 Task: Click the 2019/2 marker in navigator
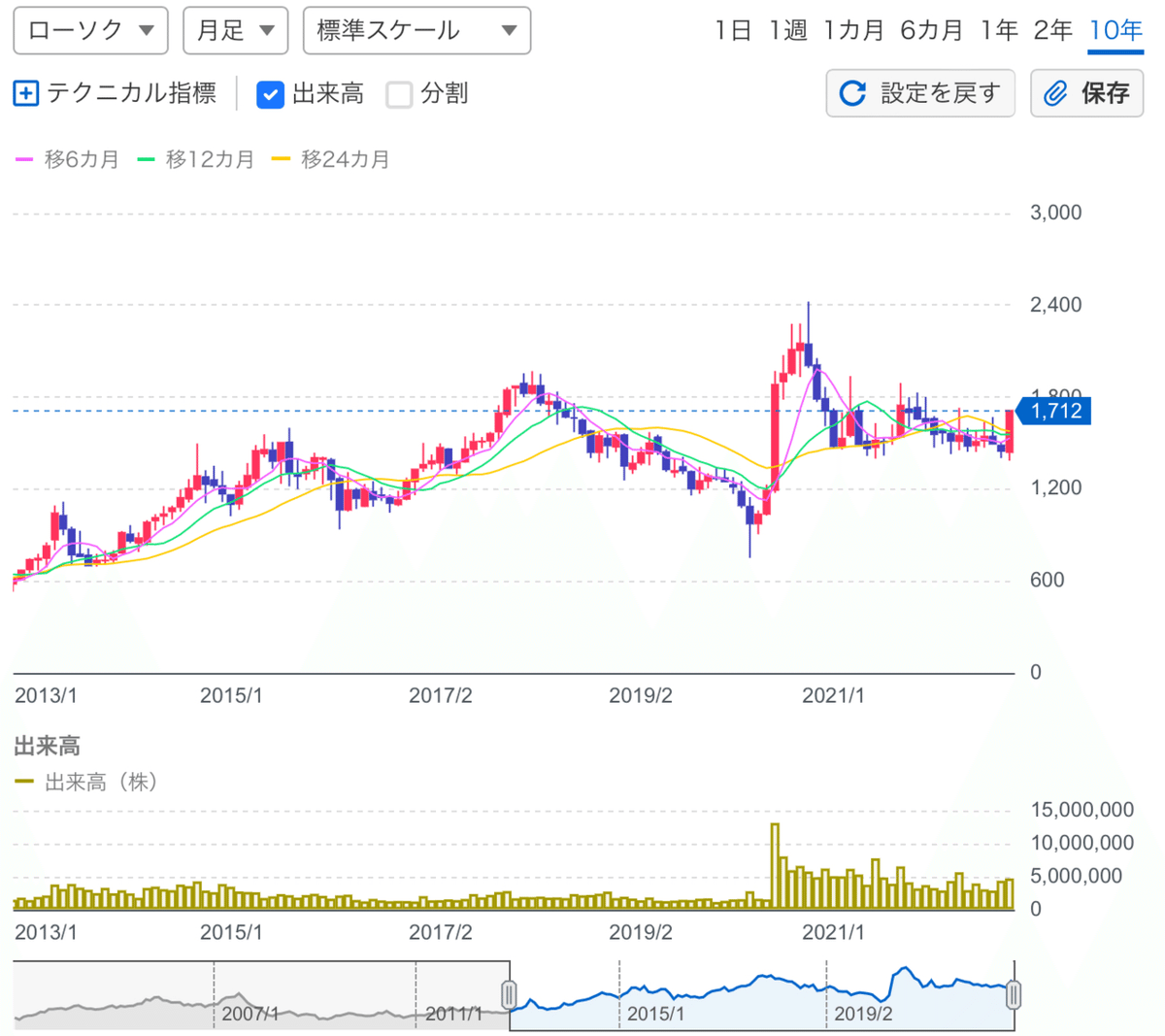863,1014
